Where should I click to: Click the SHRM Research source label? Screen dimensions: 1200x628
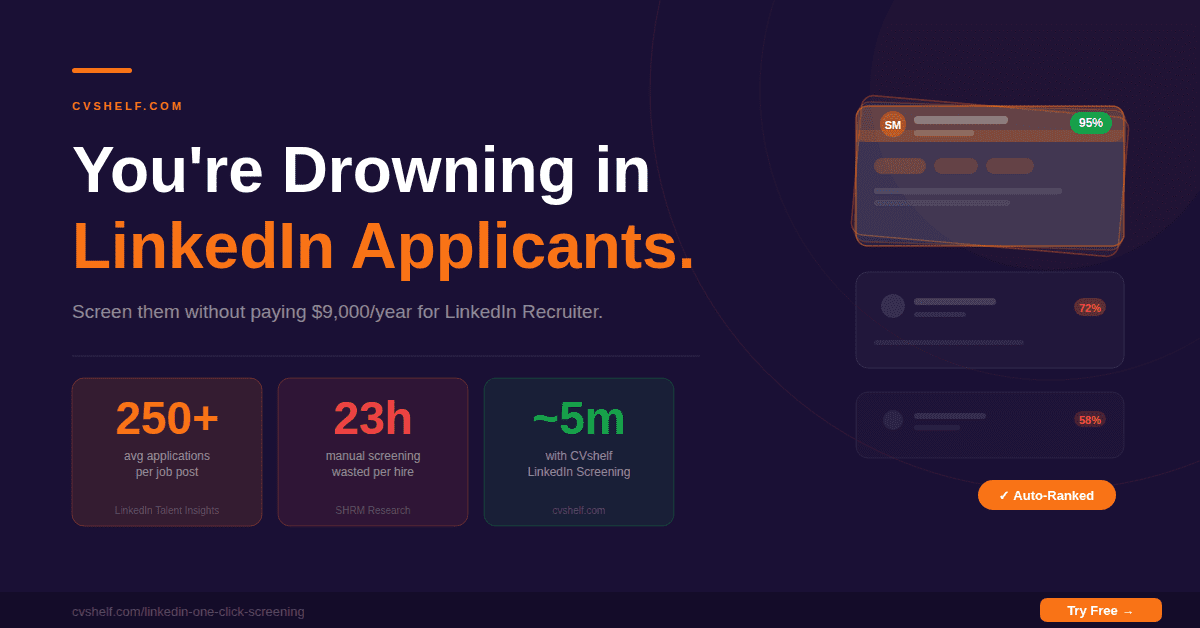[372, 509]
